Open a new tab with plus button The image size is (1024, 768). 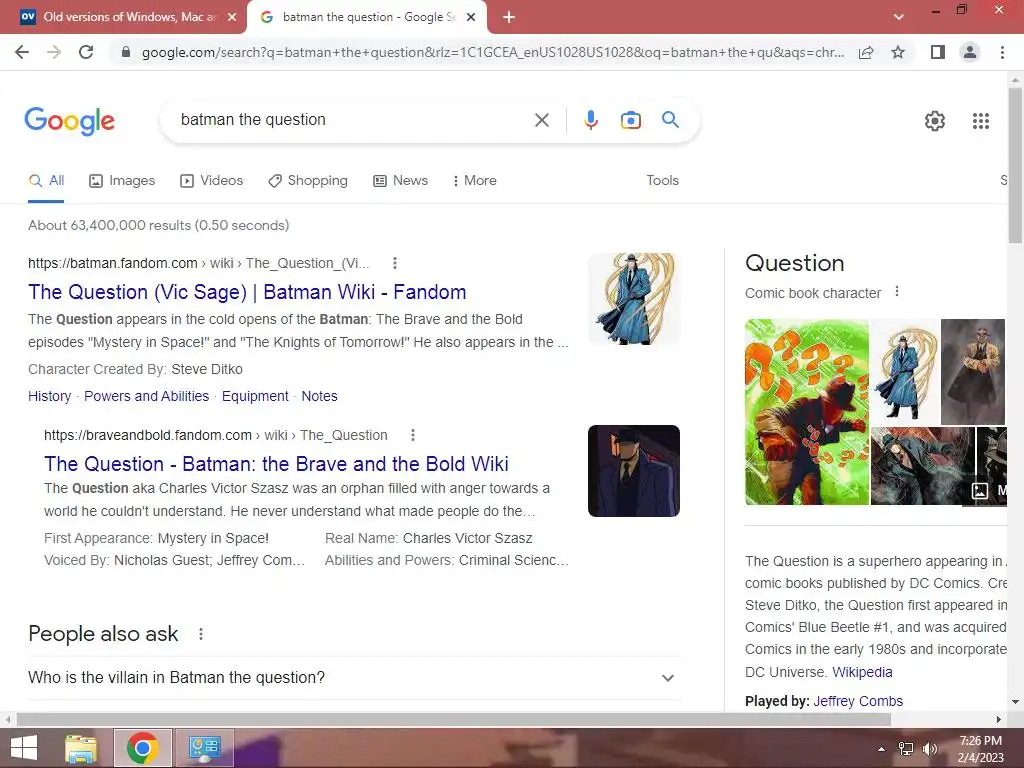pyautogui.click(x=509, y=17)
